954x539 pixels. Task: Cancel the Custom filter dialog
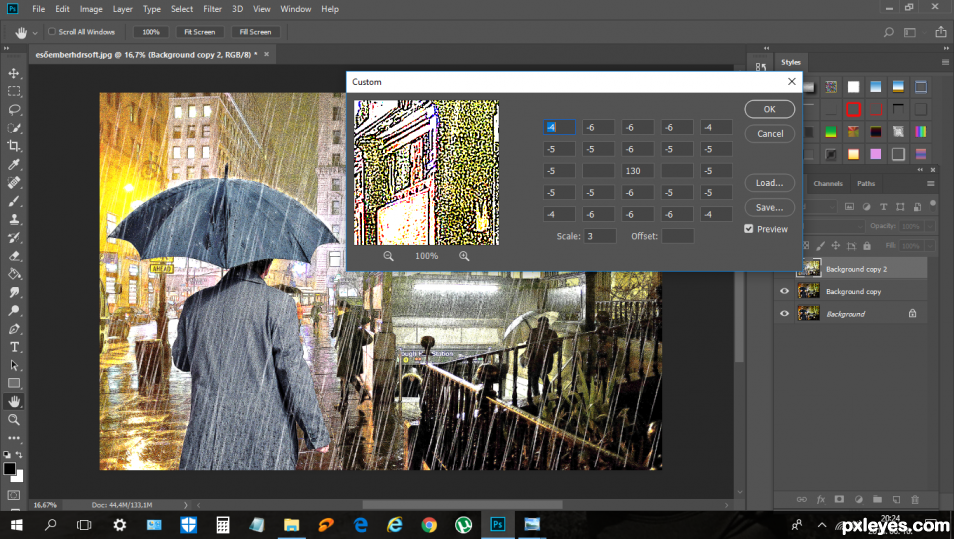click(x=770, y=133)
